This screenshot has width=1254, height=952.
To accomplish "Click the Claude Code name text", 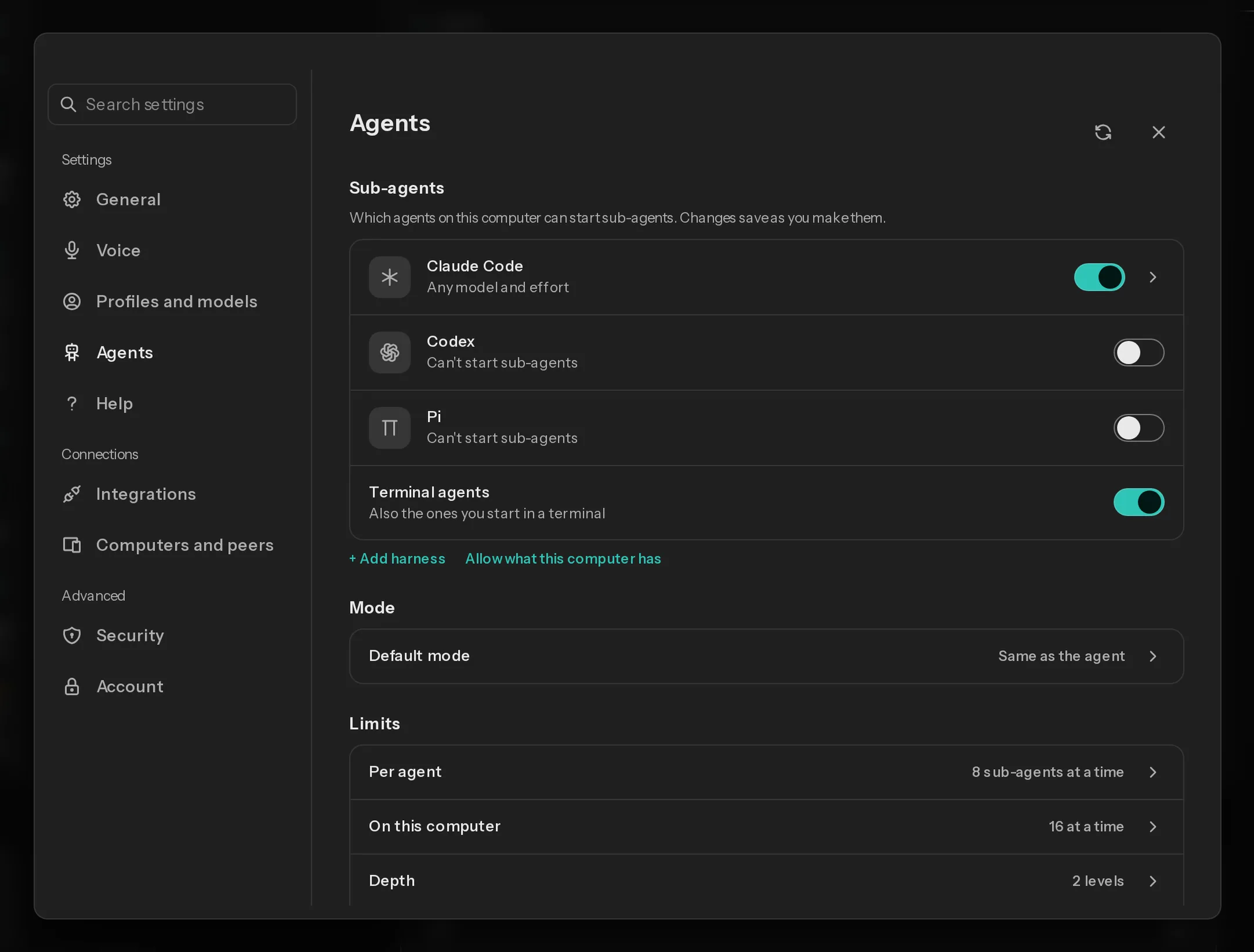I will [x=475, y=266].
